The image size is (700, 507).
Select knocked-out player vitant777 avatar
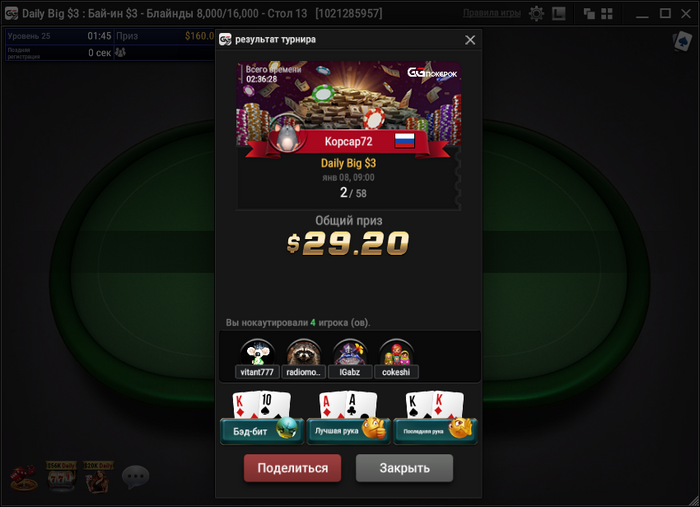coord(257,353)
